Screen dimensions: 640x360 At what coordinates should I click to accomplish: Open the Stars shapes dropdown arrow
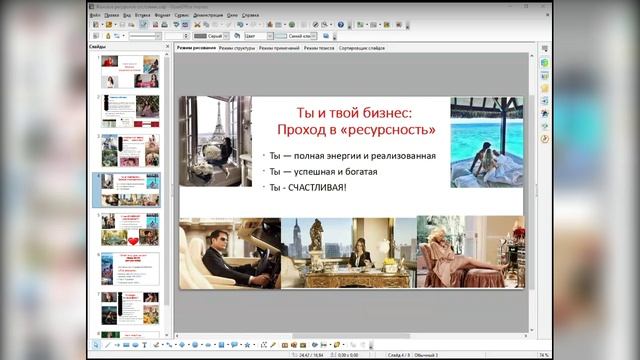pyautogui.click(x=253, y=345)
